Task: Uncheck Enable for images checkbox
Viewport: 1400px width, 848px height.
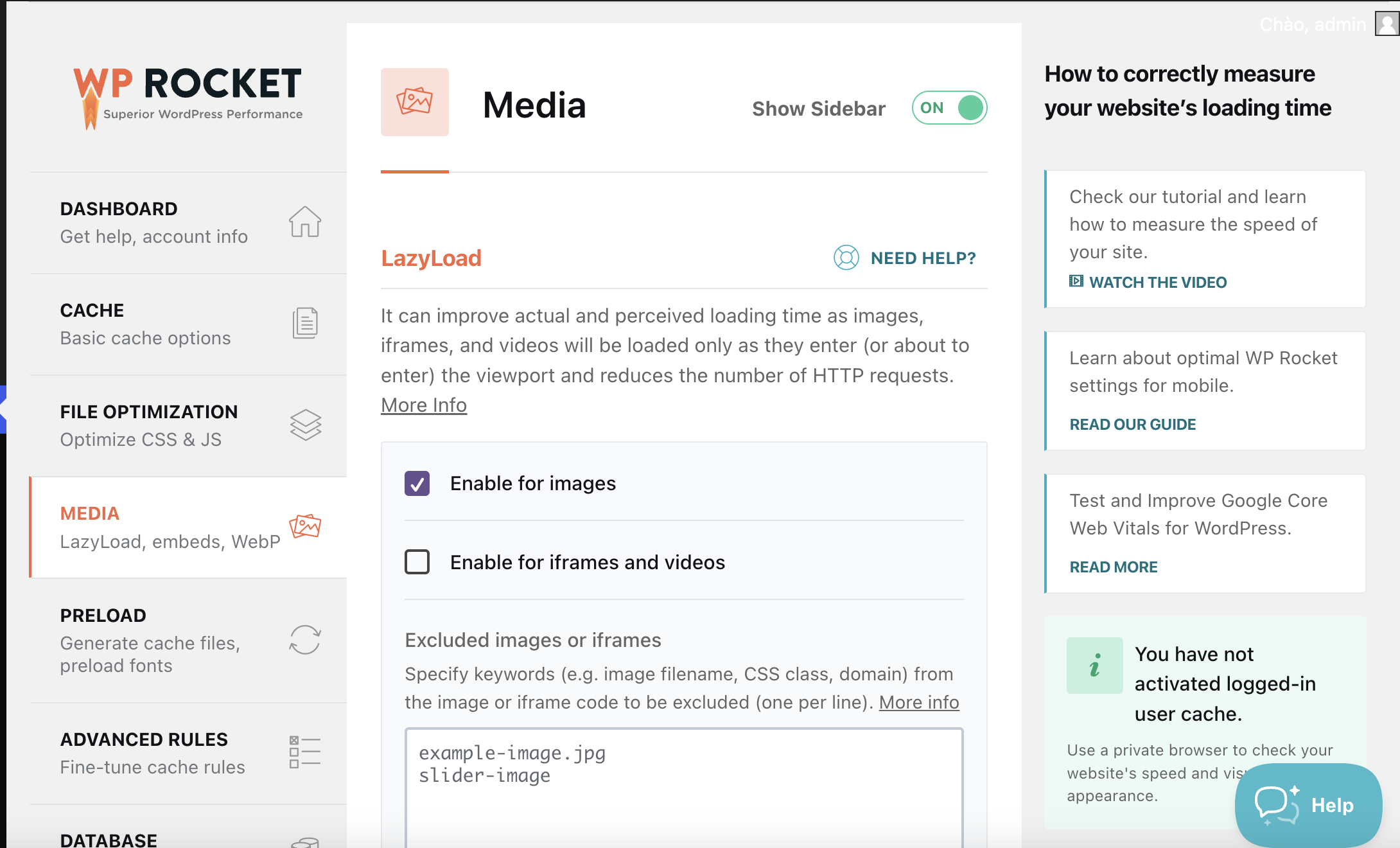Action: click(417, 484)
